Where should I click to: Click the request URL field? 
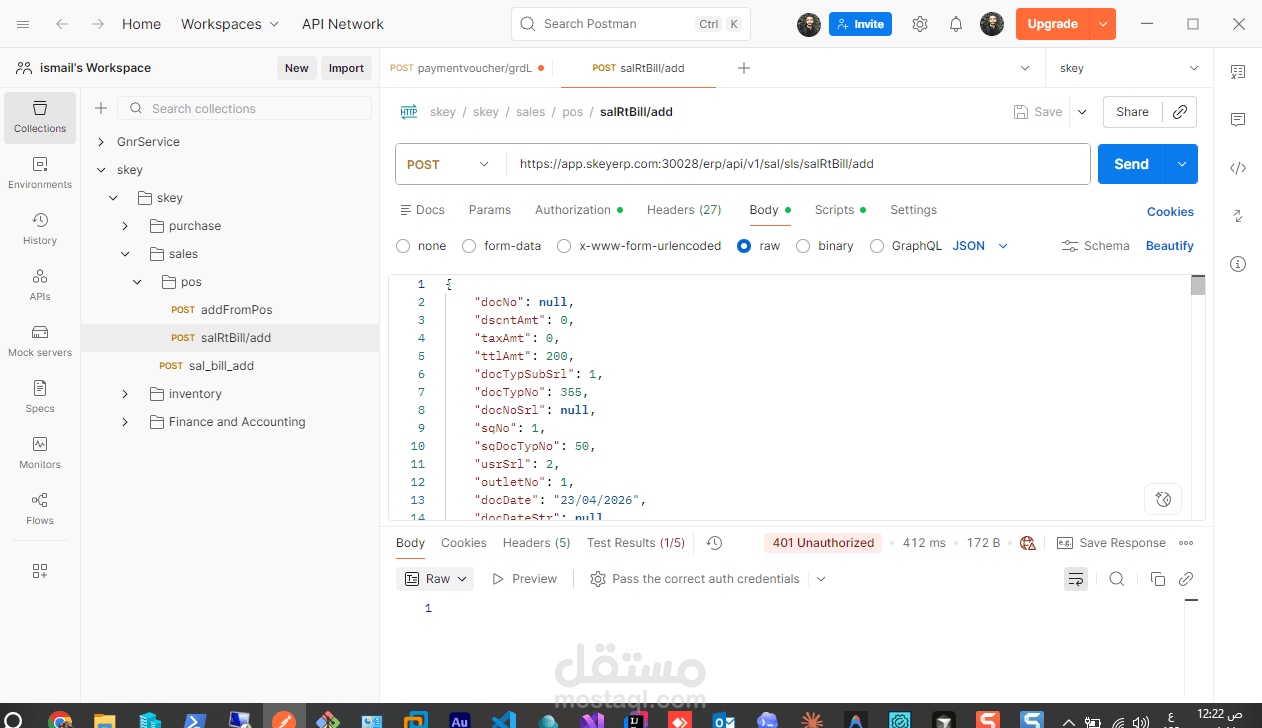(x=798, y=164)
